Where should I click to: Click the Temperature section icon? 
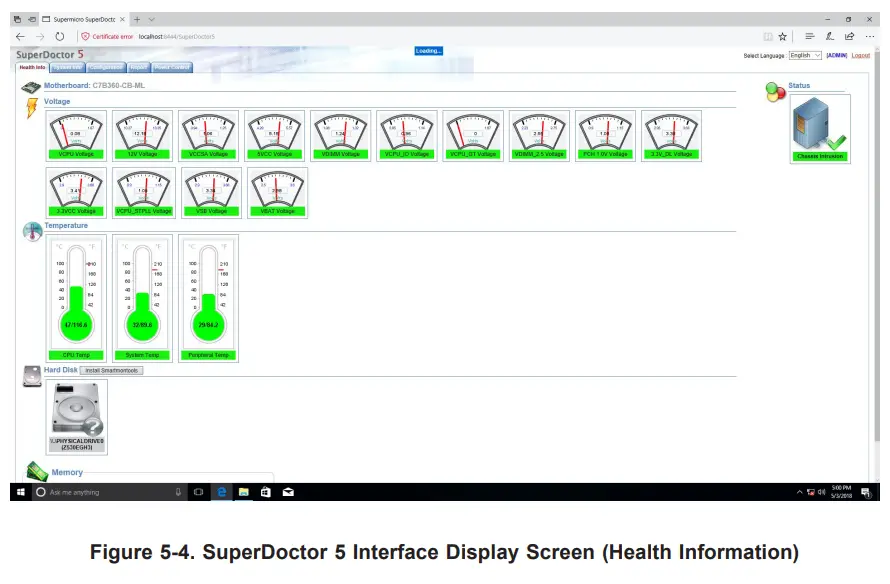pyautogui.click(x=32, y=232)
